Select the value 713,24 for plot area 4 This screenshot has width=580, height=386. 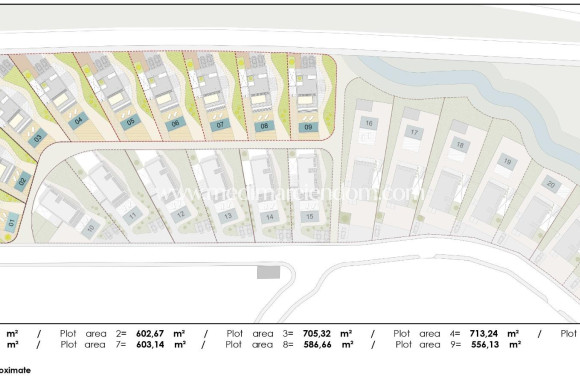coord(484,334)
